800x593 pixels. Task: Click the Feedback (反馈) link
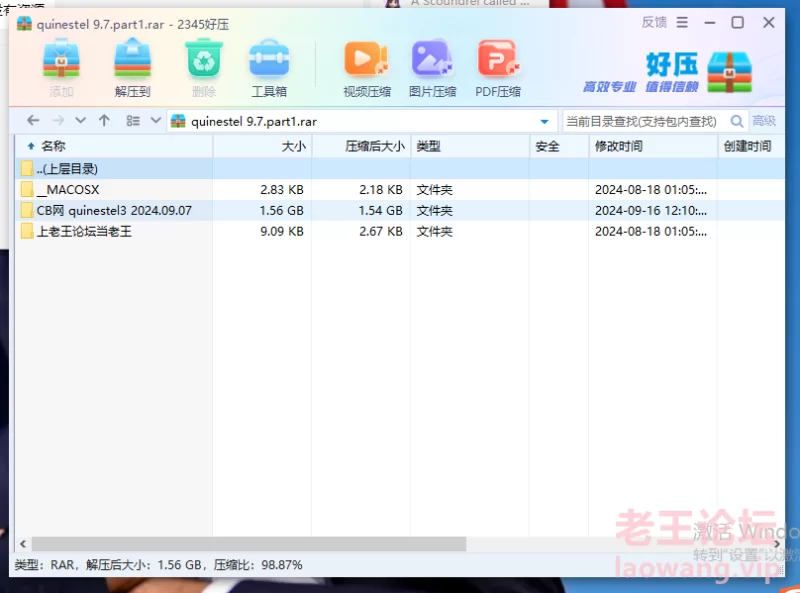coord(654,22)
